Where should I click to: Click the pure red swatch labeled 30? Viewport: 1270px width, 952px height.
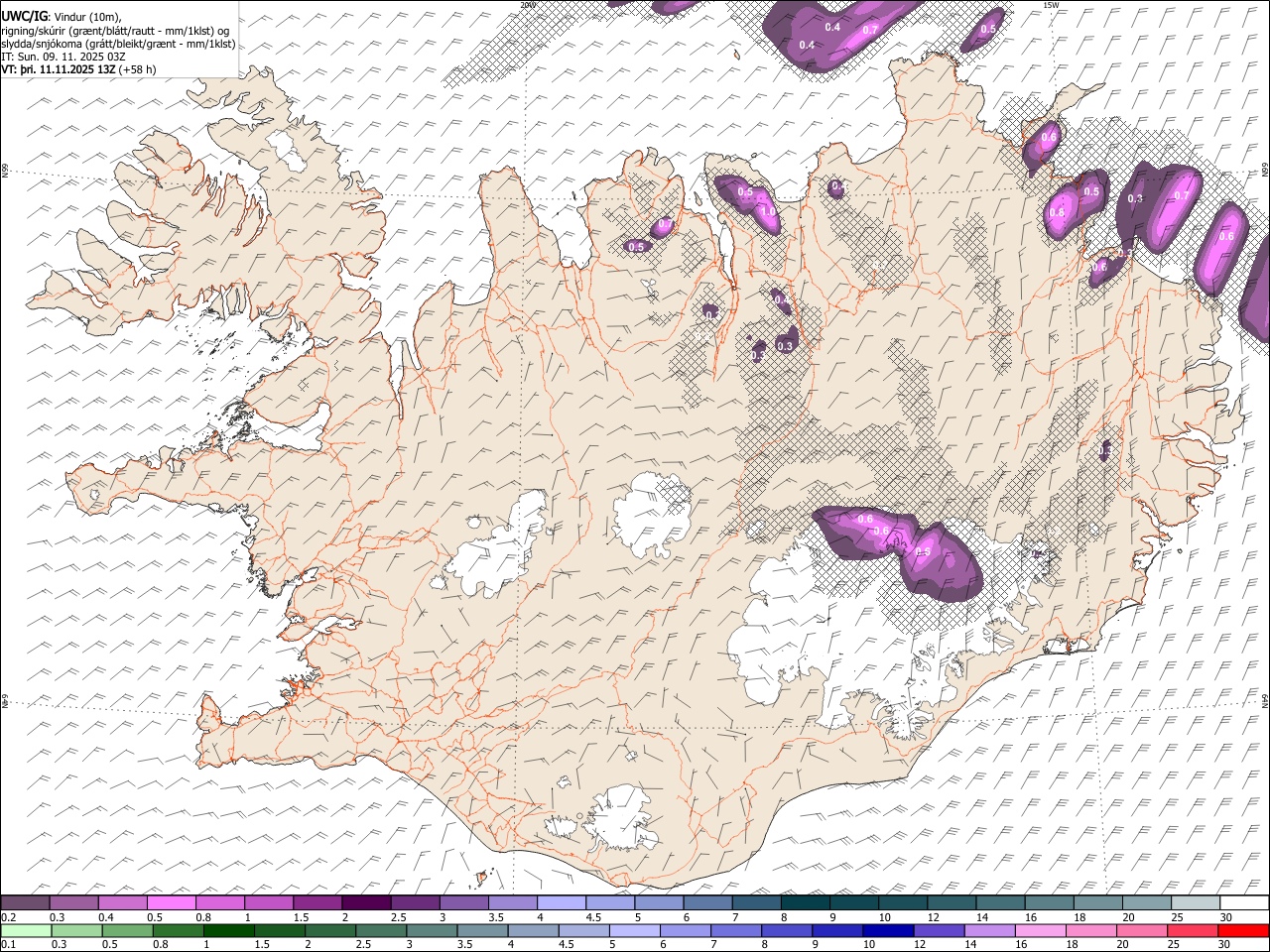[1243, 930]
